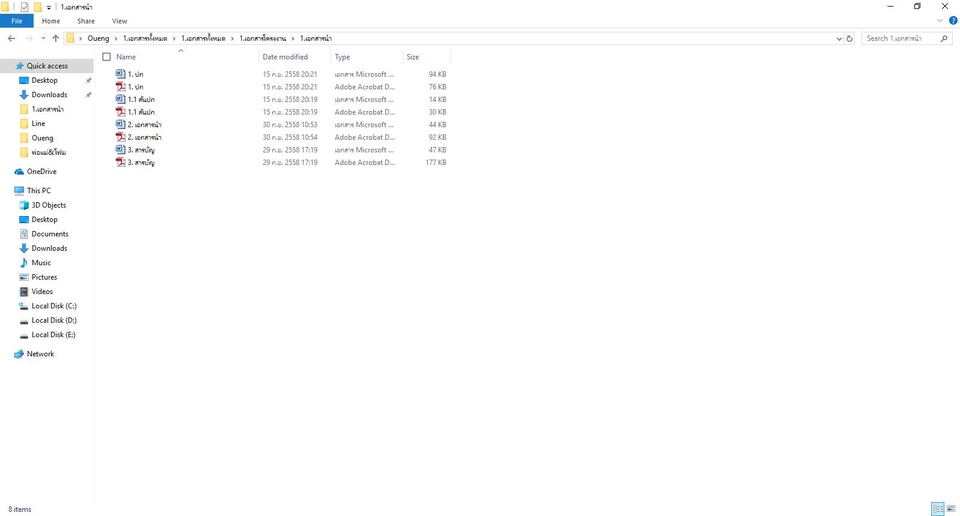The width and height of the screenshot is (960, 516).
Task: Click the PDF icon of 3. สารบัญ
Action: pos(121,162)
